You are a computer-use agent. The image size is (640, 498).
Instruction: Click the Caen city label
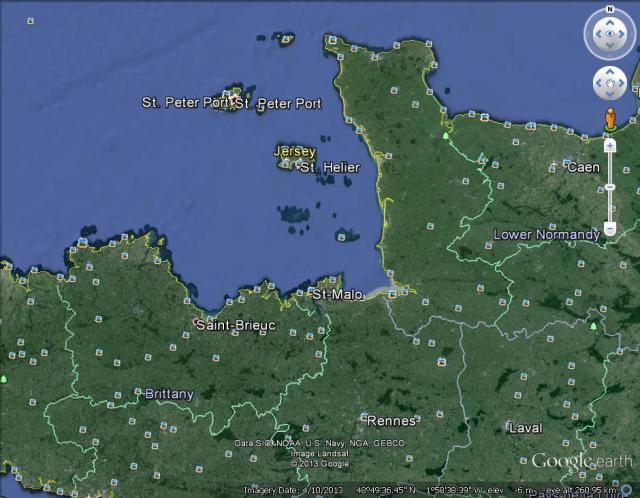point(584,167)
